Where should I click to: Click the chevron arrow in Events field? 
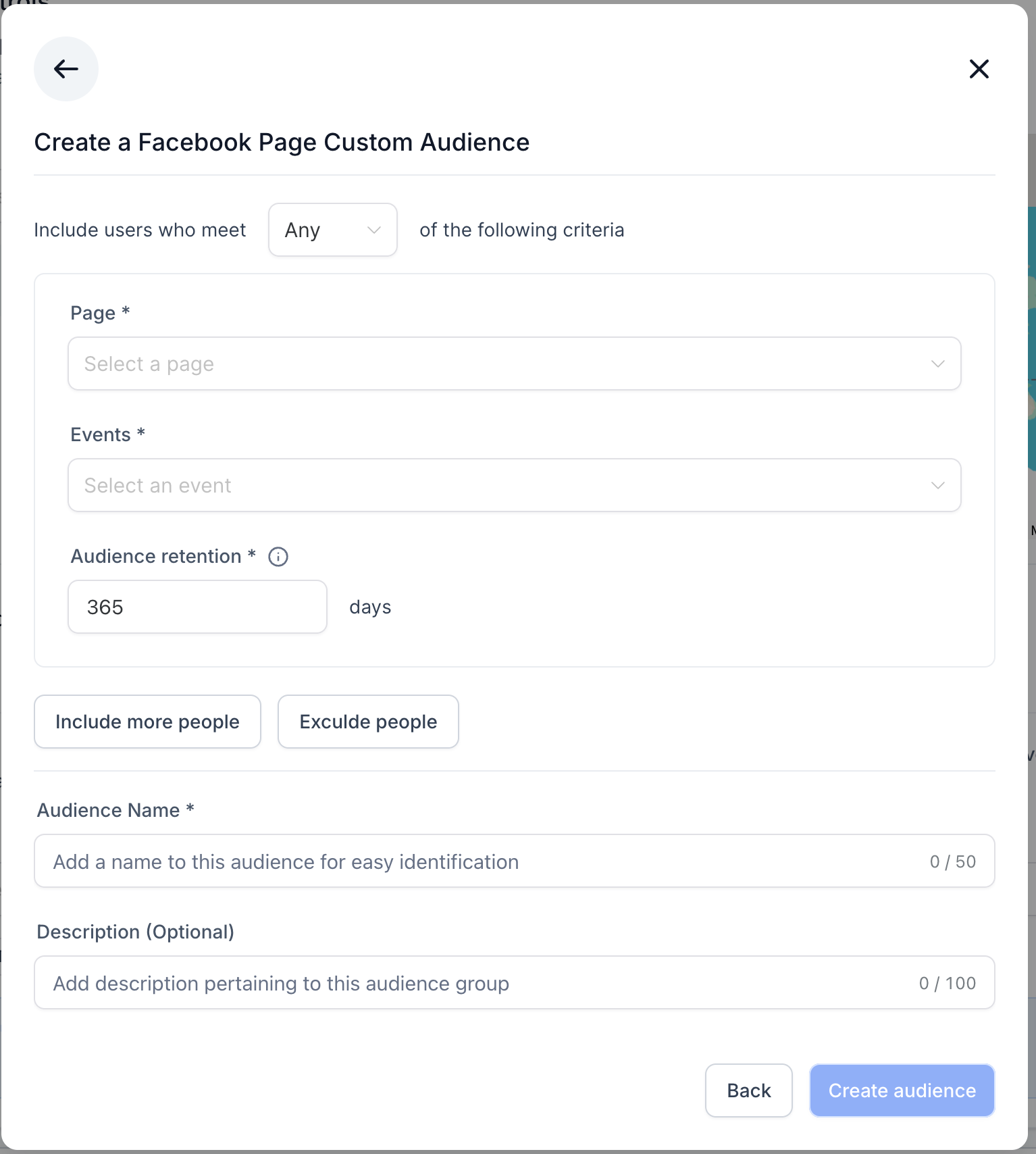coord(937,486)
